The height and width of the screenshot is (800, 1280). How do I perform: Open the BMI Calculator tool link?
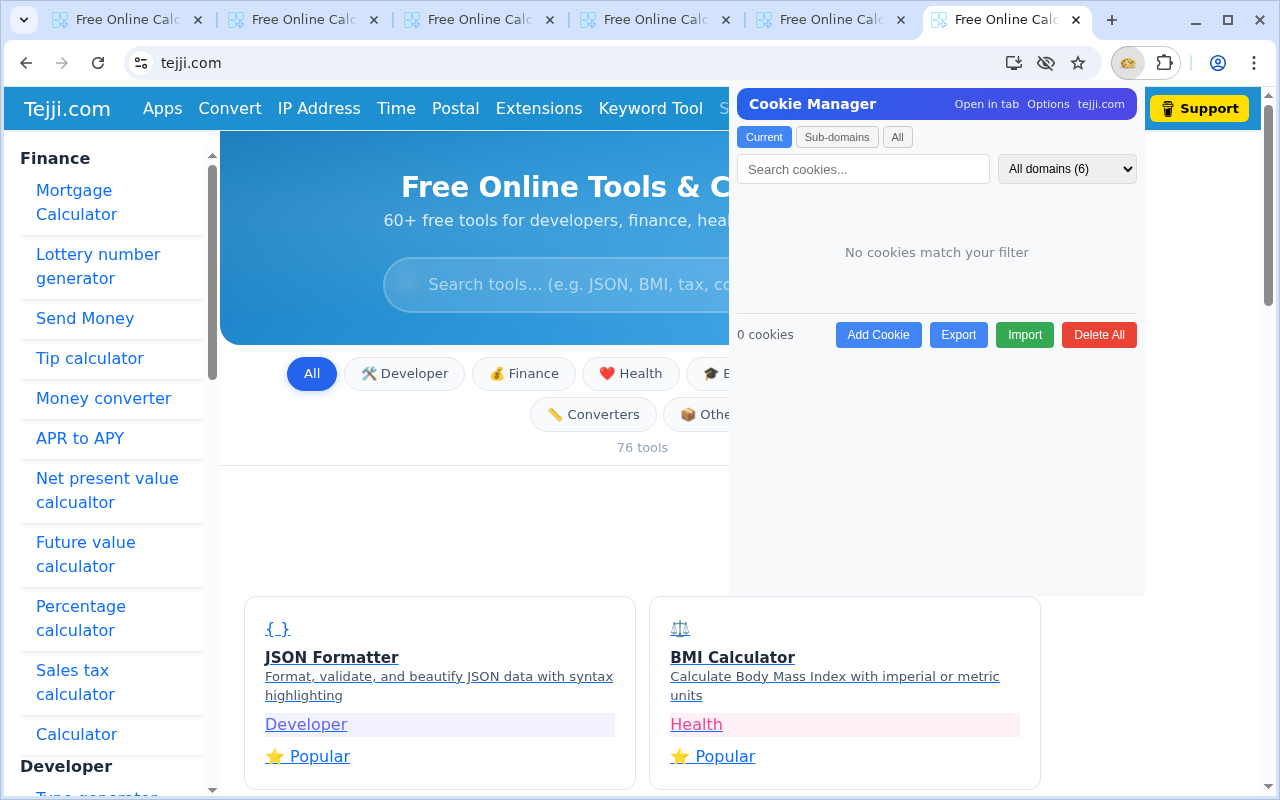coord(732,657)
